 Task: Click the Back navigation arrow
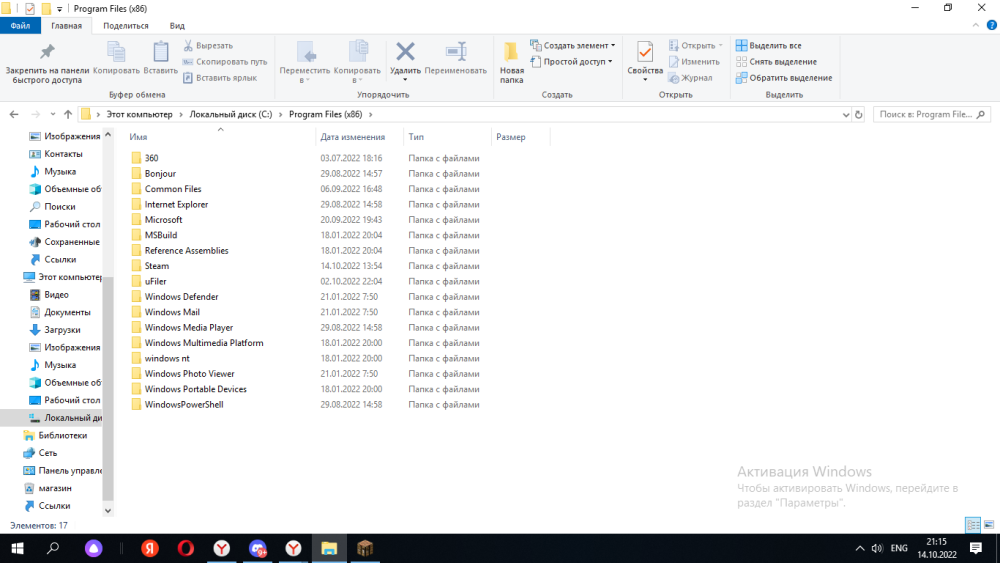tap(14, 114)
